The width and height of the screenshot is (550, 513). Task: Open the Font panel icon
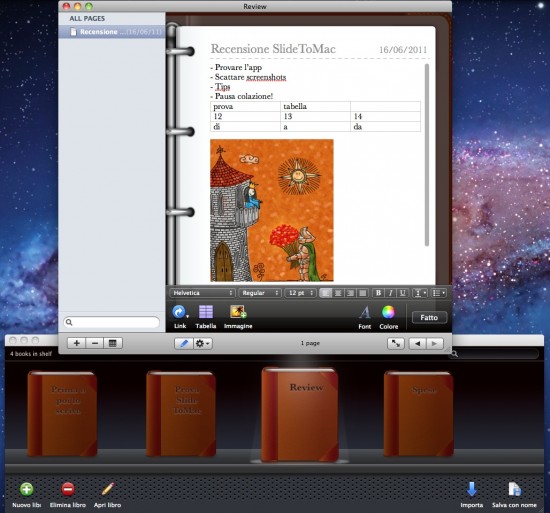pyautogui.click(x=365, y=312)
